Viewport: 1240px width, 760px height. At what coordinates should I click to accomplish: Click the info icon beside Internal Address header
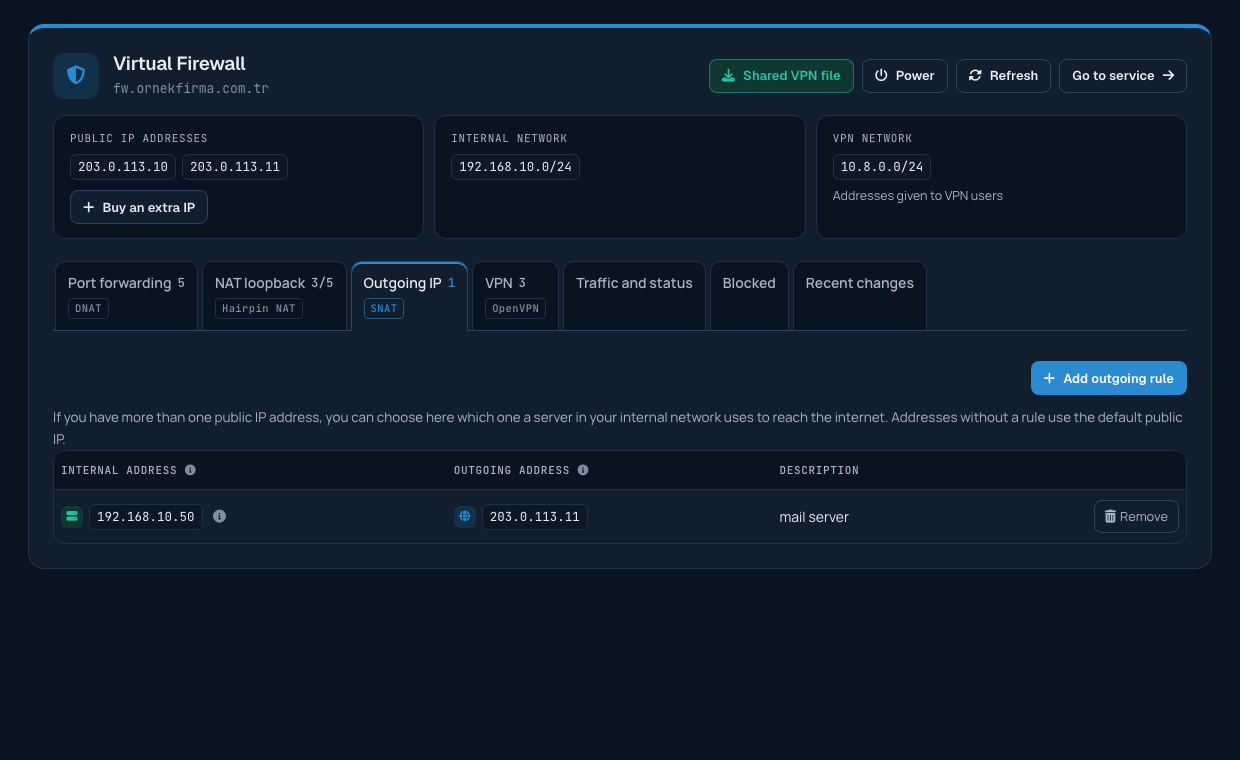(190, 470)
